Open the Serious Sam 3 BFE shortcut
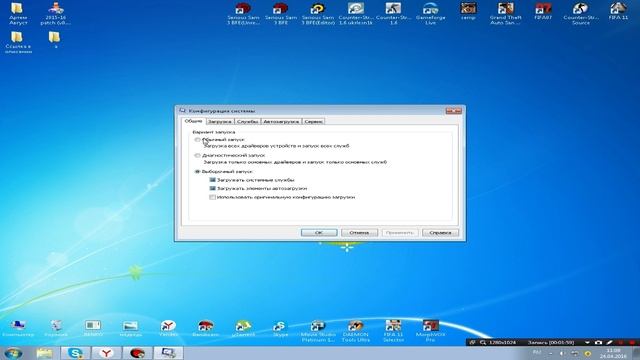This screenshot has width=640, height=360. coord(281,13)
